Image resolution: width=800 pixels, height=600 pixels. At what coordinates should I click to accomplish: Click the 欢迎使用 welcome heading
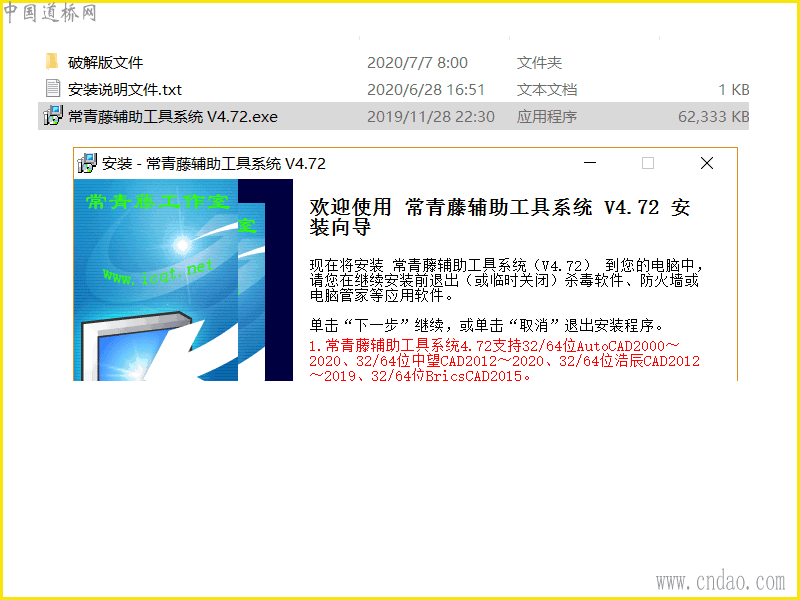(x=499, y=217)
